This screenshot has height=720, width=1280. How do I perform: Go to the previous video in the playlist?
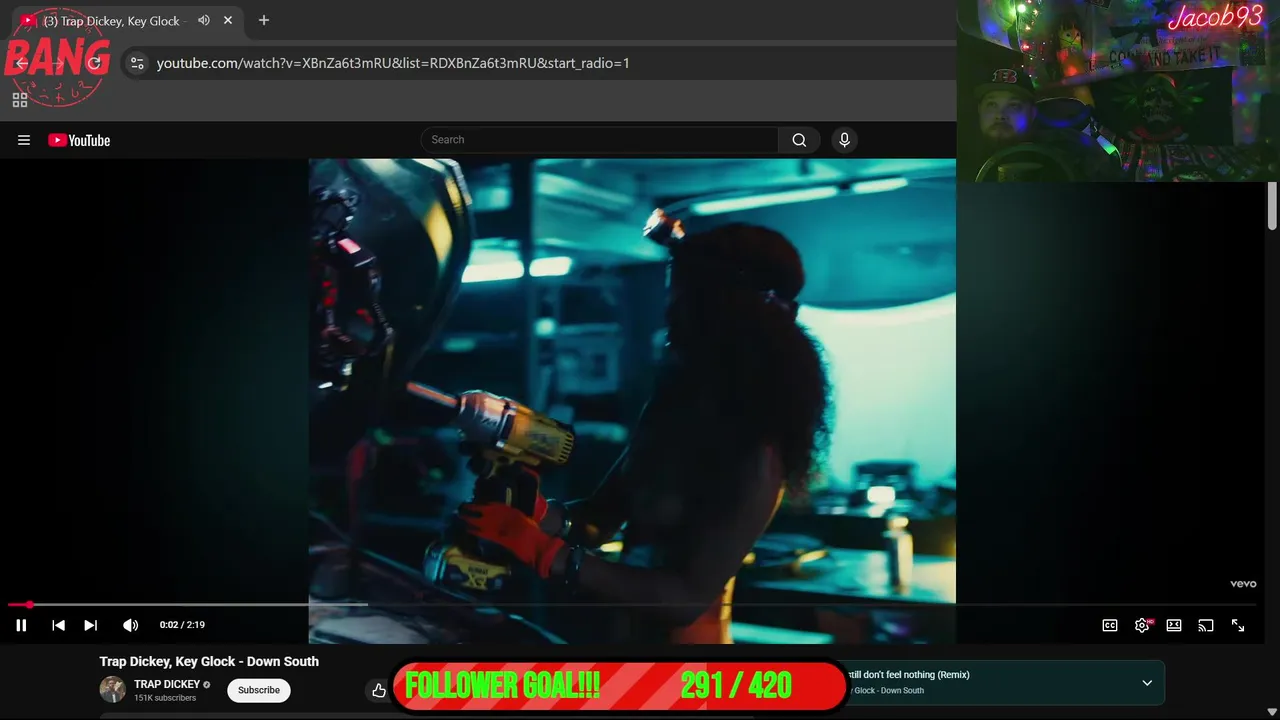(58, 625)
